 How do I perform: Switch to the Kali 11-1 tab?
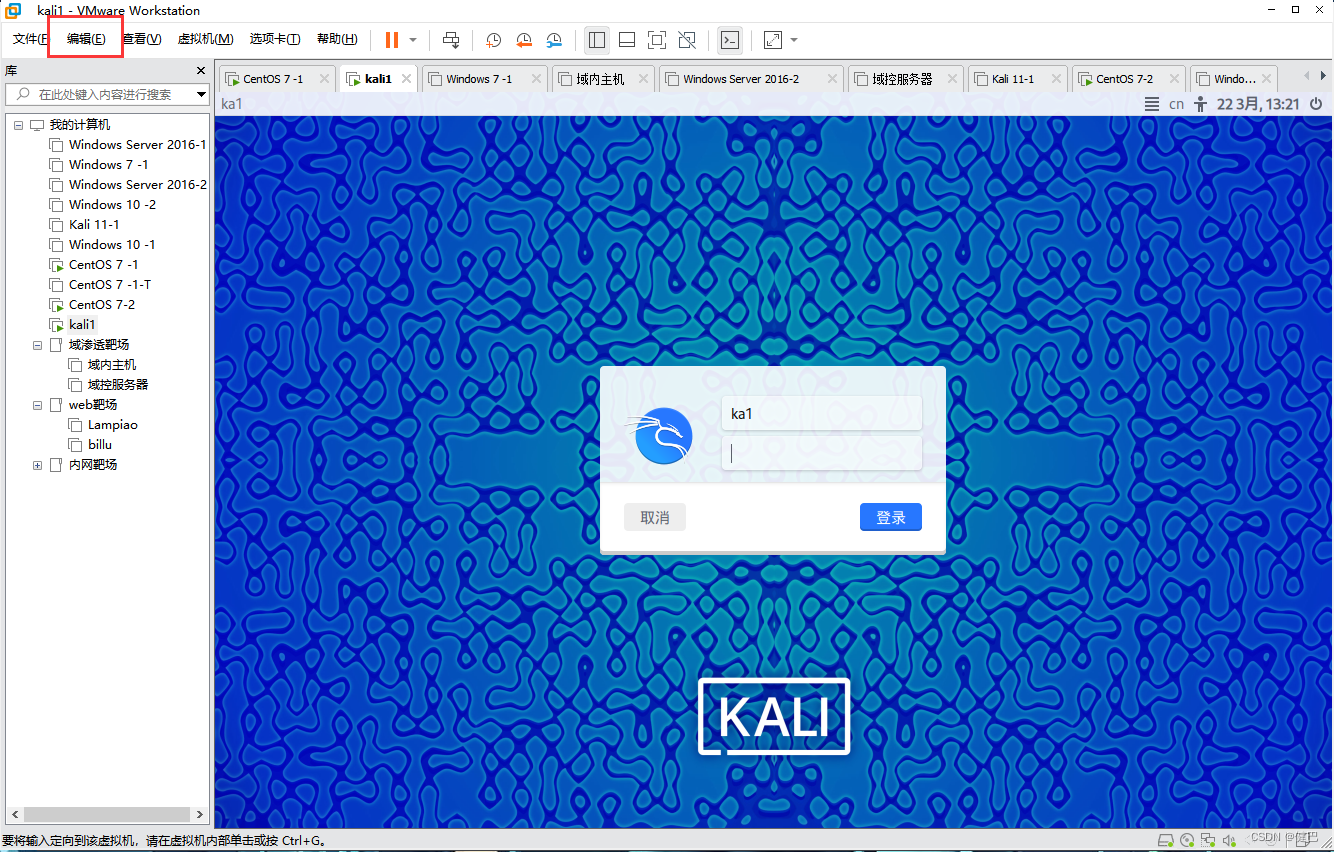[x=1013, y=79]
